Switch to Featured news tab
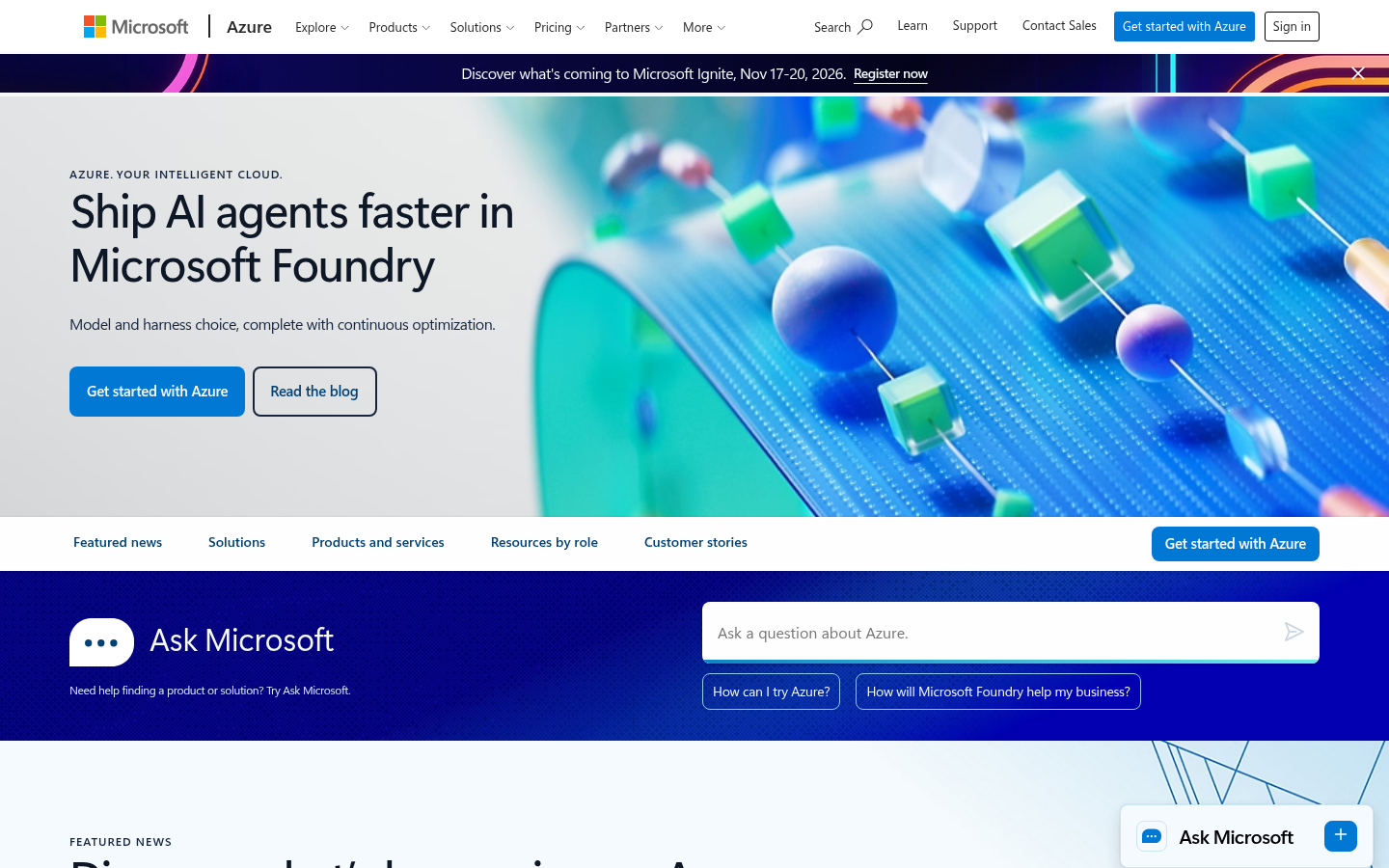 118,543
